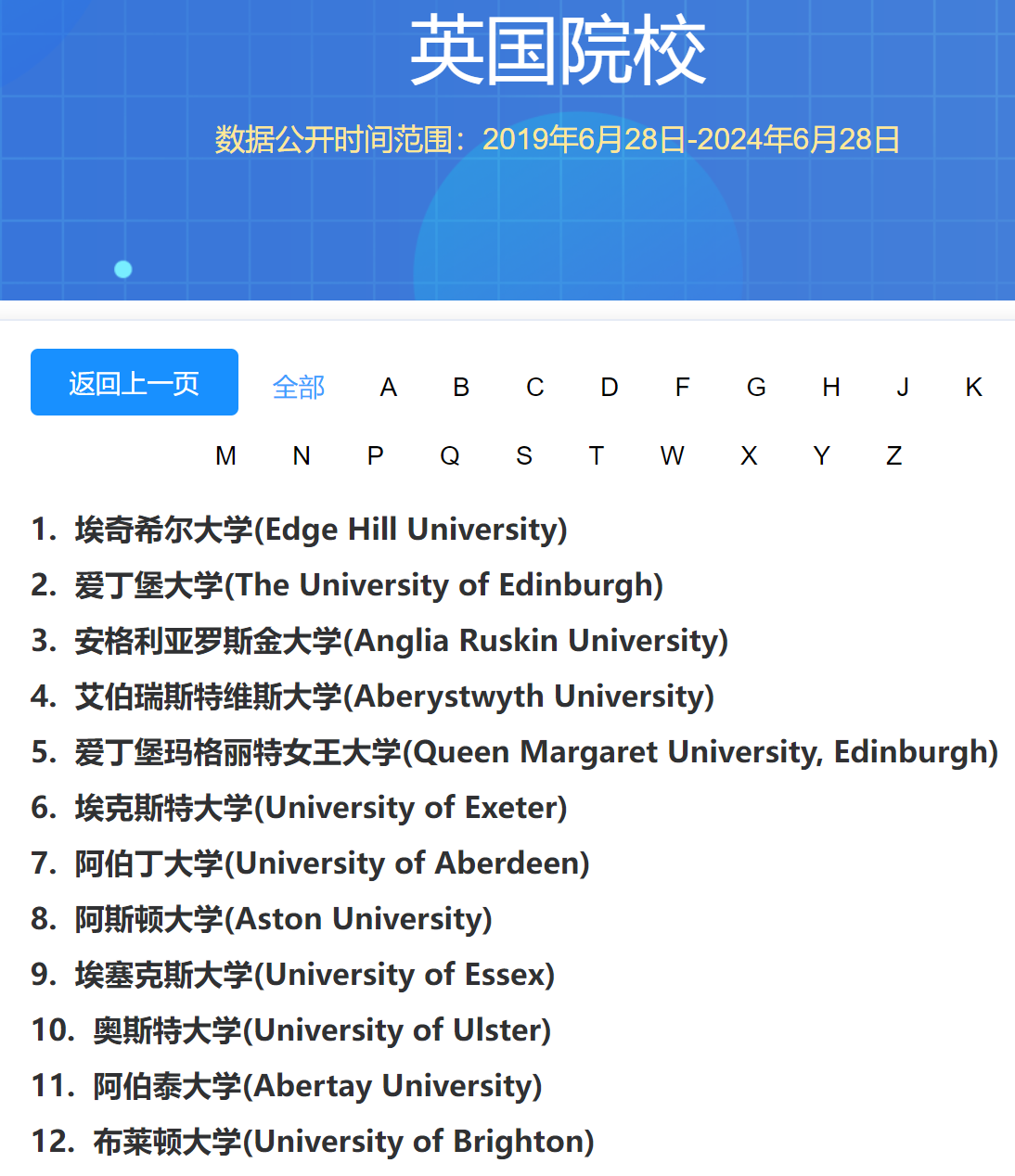Open 埃奇希尔大学 (Edge Hill University)
Image resolution: width=1015 pixels, height=1176 pixels.
point(321,530)
